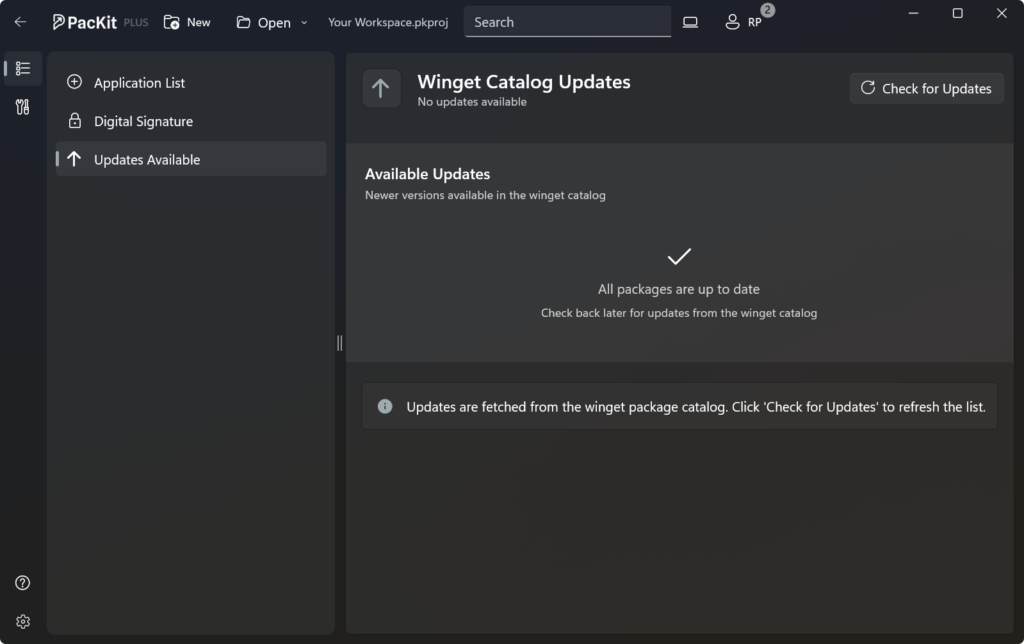Open the tools sidebar icon
The image size is (1024, 644).
(23, 107)
